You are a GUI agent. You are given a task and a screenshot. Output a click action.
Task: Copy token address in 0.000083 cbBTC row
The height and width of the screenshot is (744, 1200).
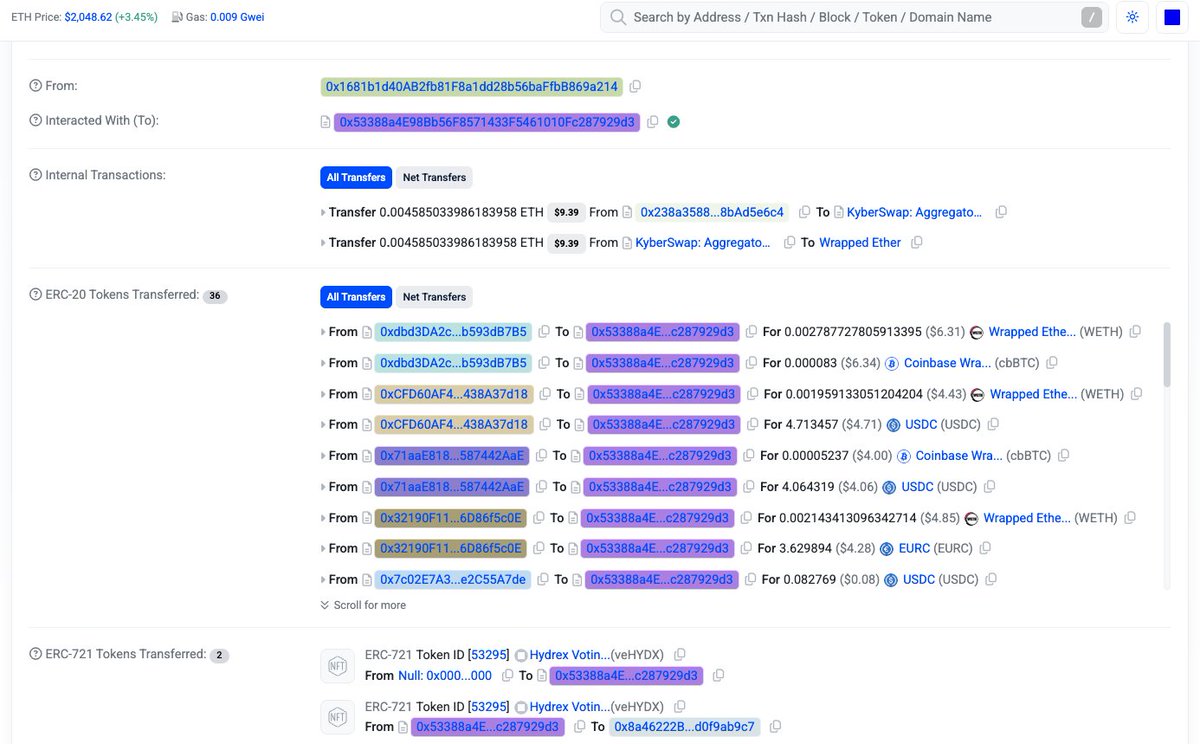(x=1051, y=363)
